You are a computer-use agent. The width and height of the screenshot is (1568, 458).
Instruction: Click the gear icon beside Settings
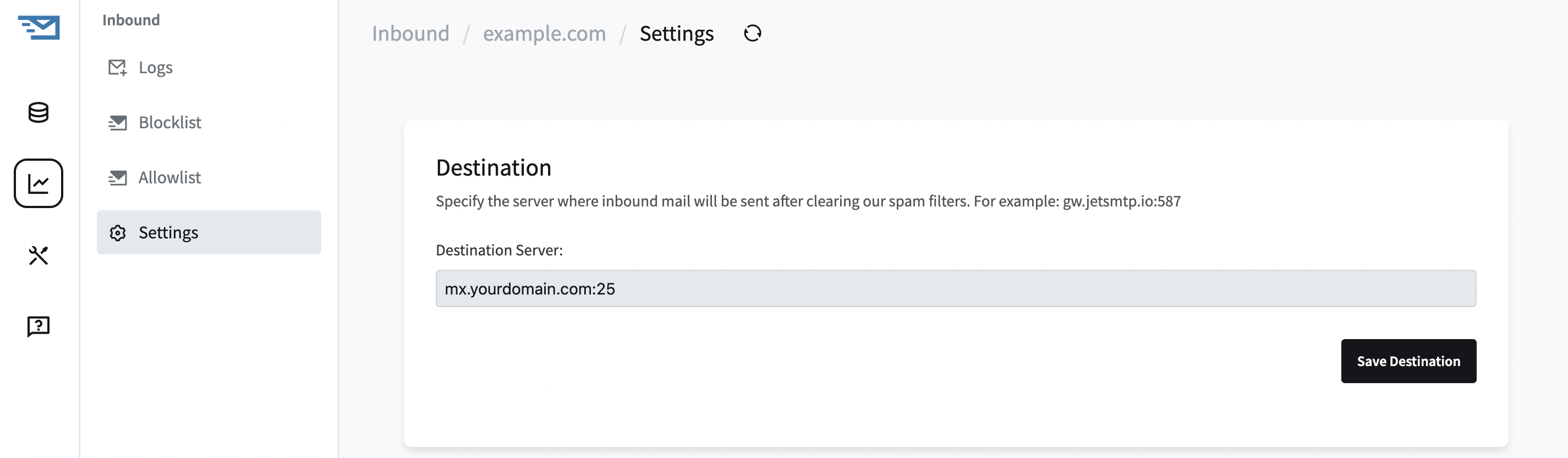[x=118, y=233]
